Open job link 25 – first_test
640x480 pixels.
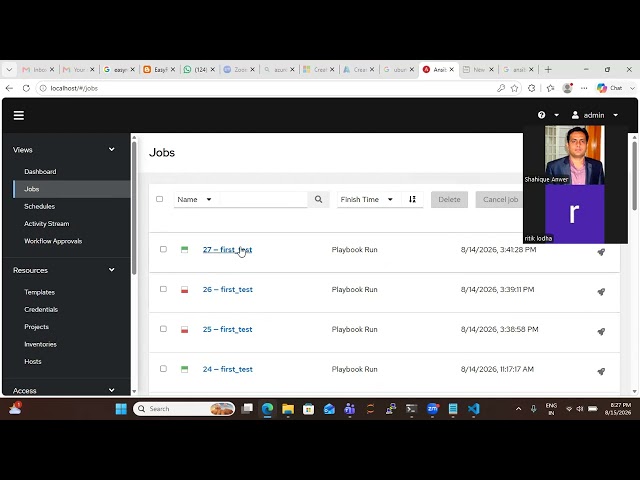pyautogui.click(x=227, y=329)
